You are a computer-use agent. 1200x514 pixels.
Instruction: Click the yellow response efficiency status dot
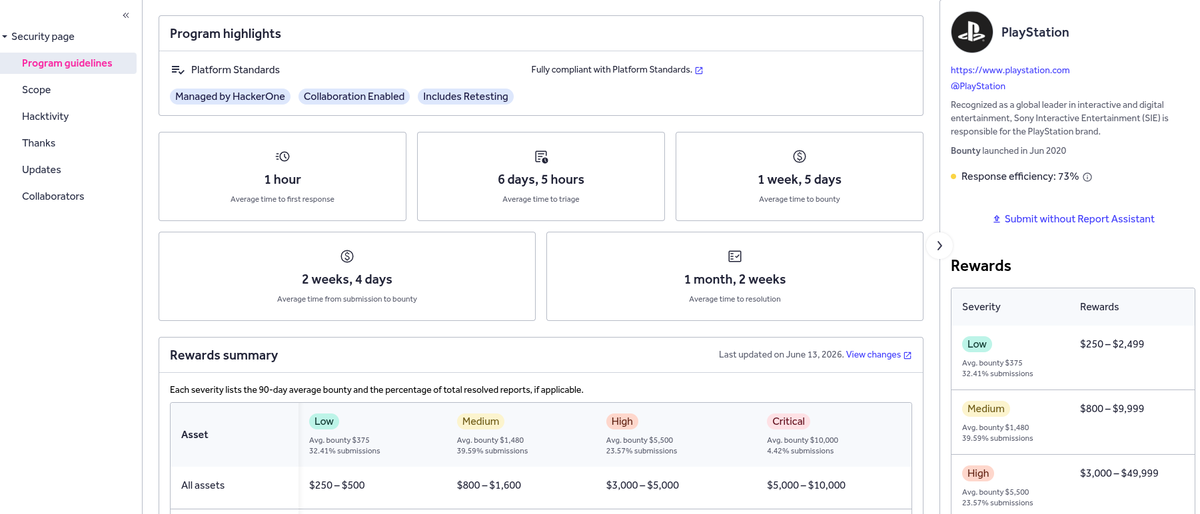[954, 177]
